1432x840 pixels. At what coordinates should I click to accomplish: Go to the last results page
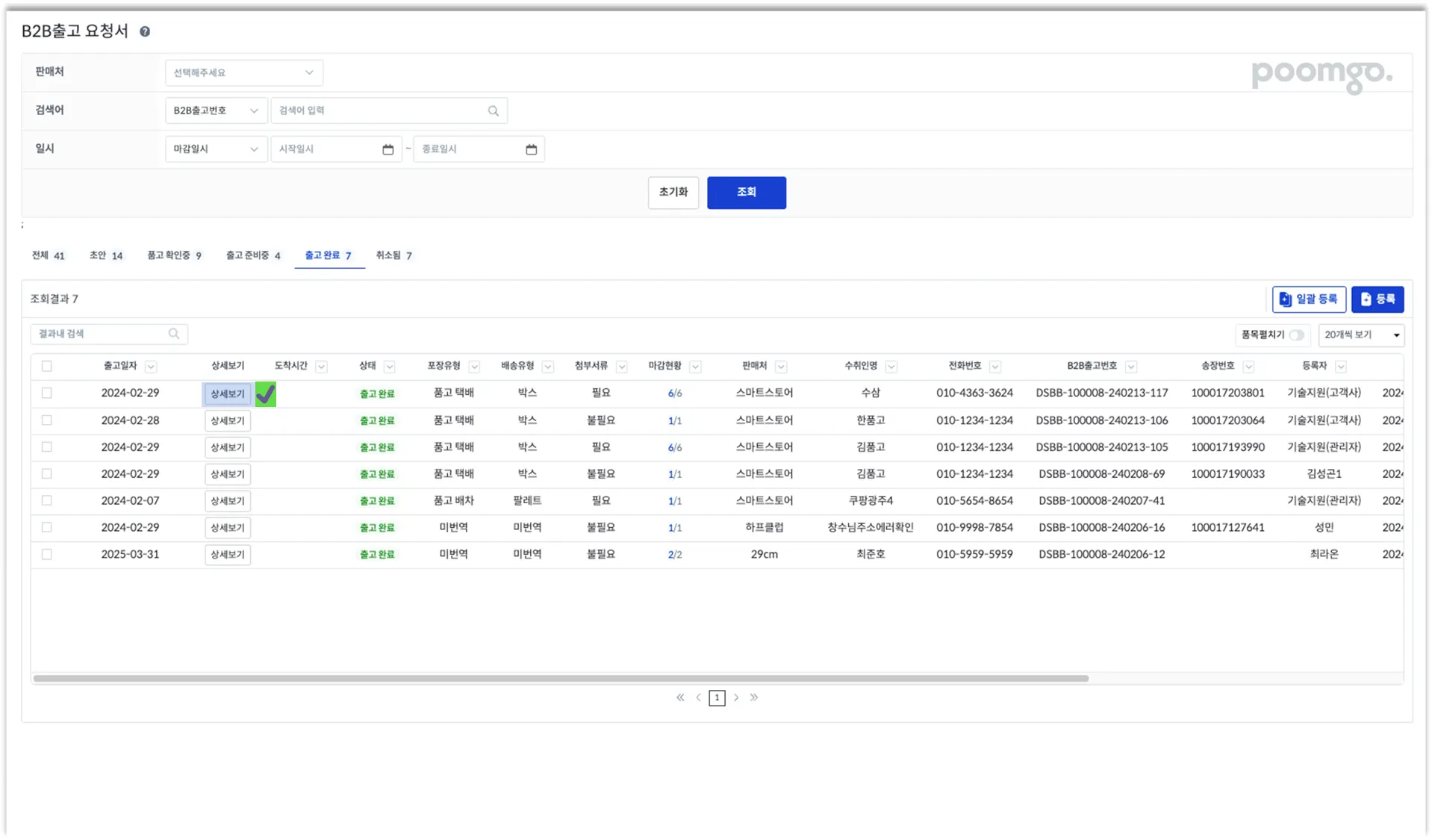(754, 697)
